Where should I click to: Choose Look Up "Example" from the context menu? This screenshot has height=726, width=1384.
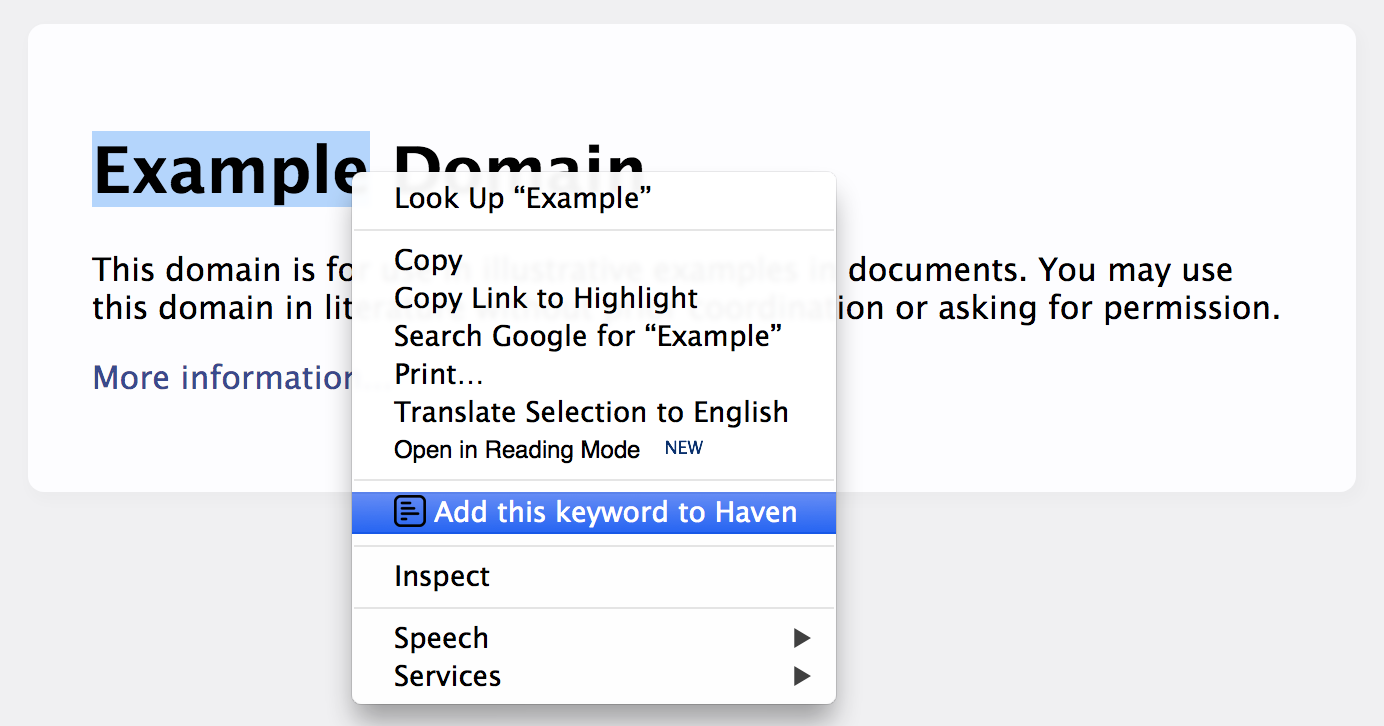(x=523, y=198)
